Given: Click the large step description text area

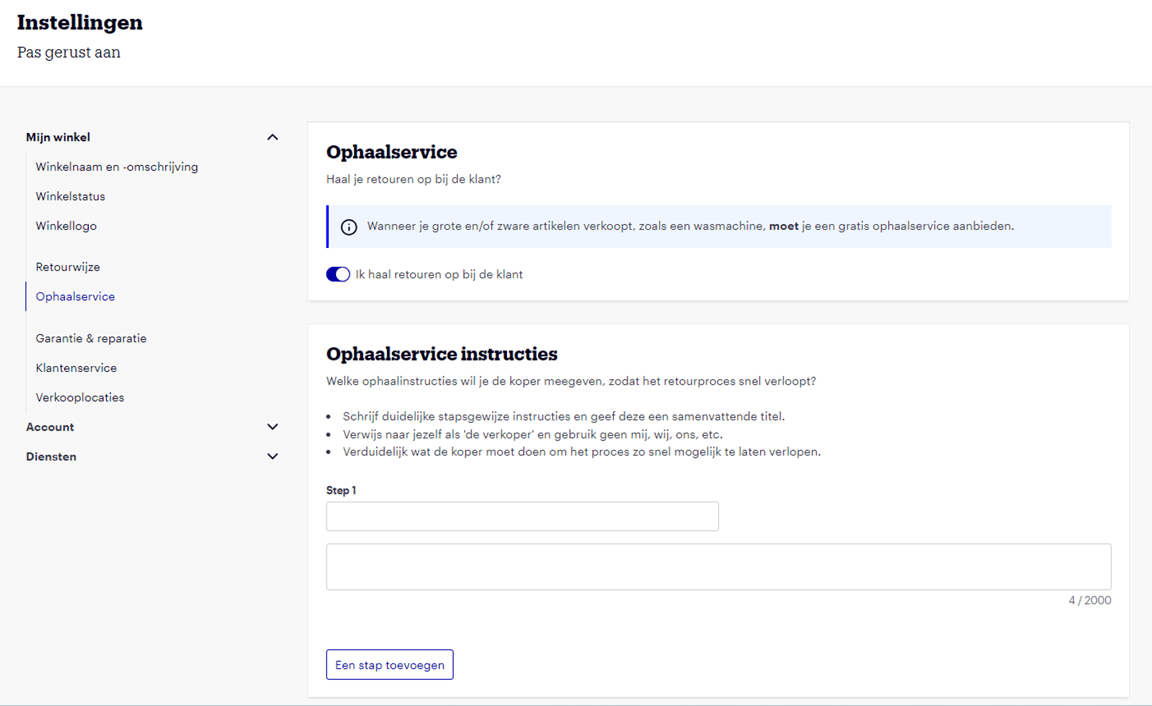Looking at the screenshot, I should point(718,566).
